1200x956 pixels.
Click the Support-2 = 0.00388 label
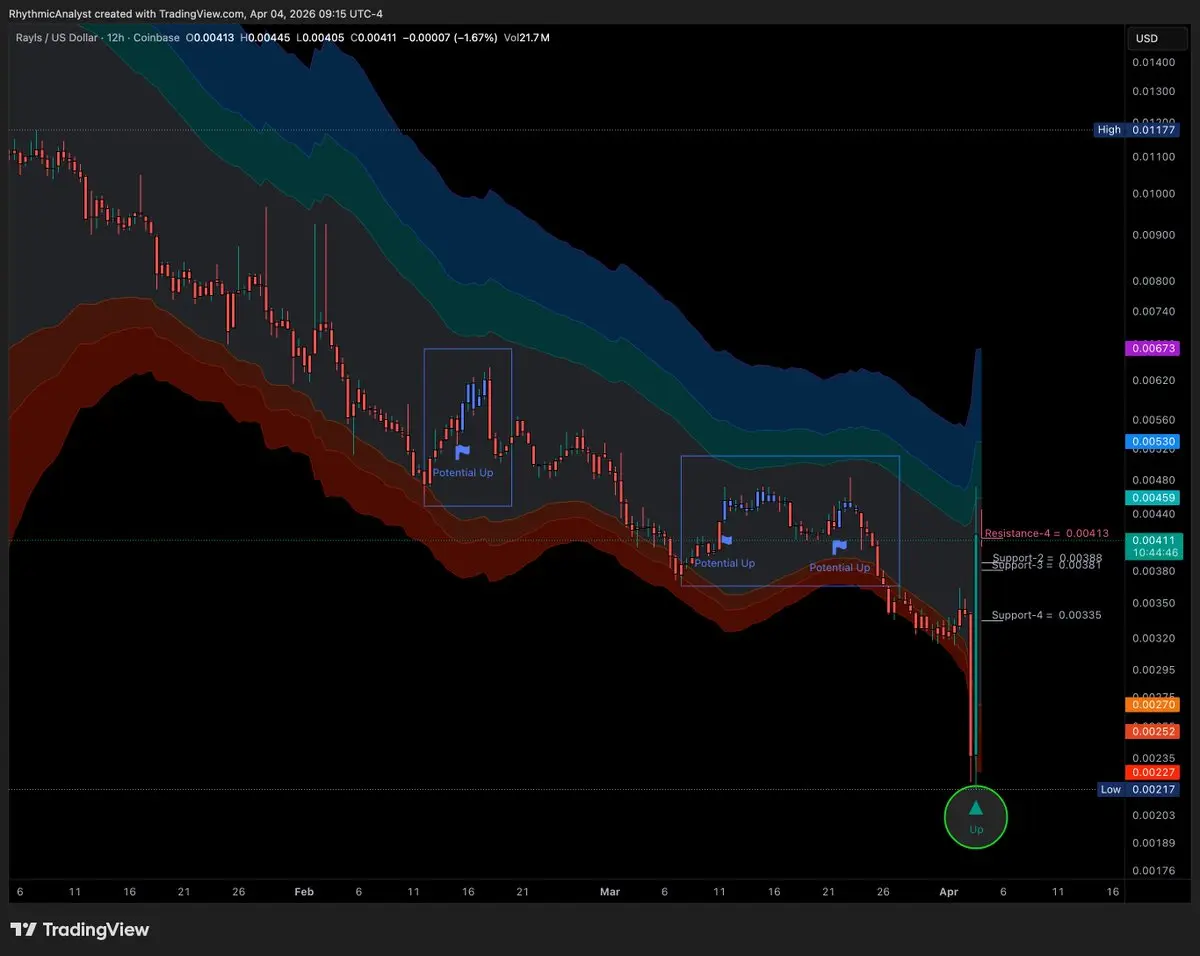coord(1047,558)
